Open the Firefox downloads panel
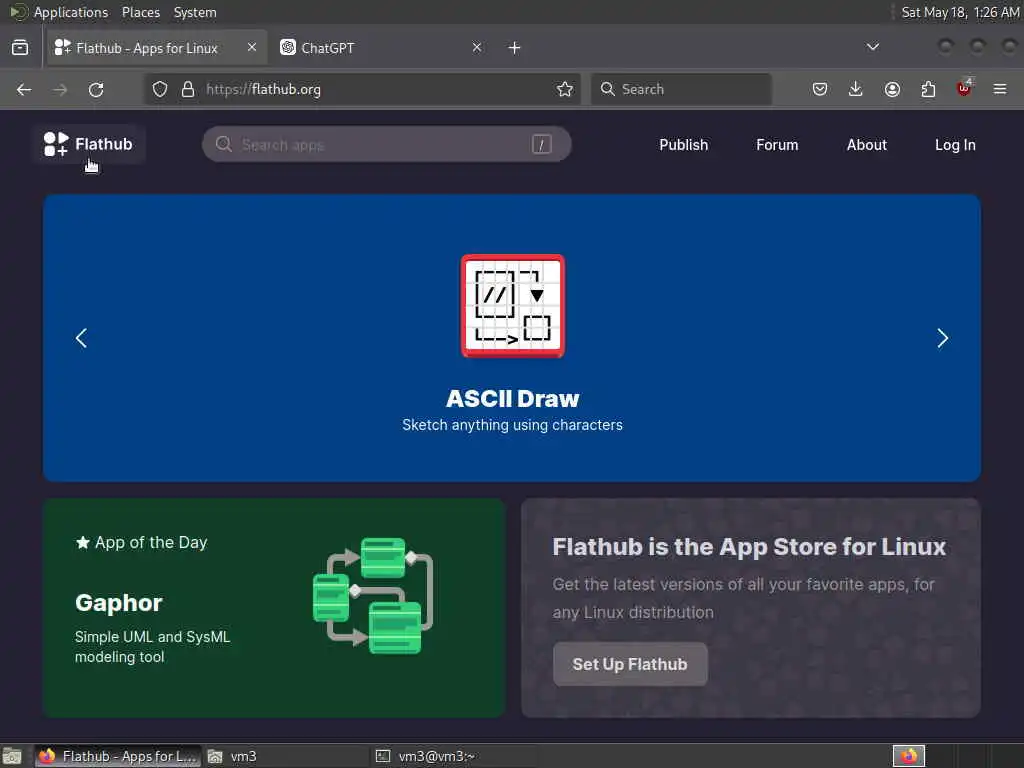The image size is (1024, 768). point(856,89)
